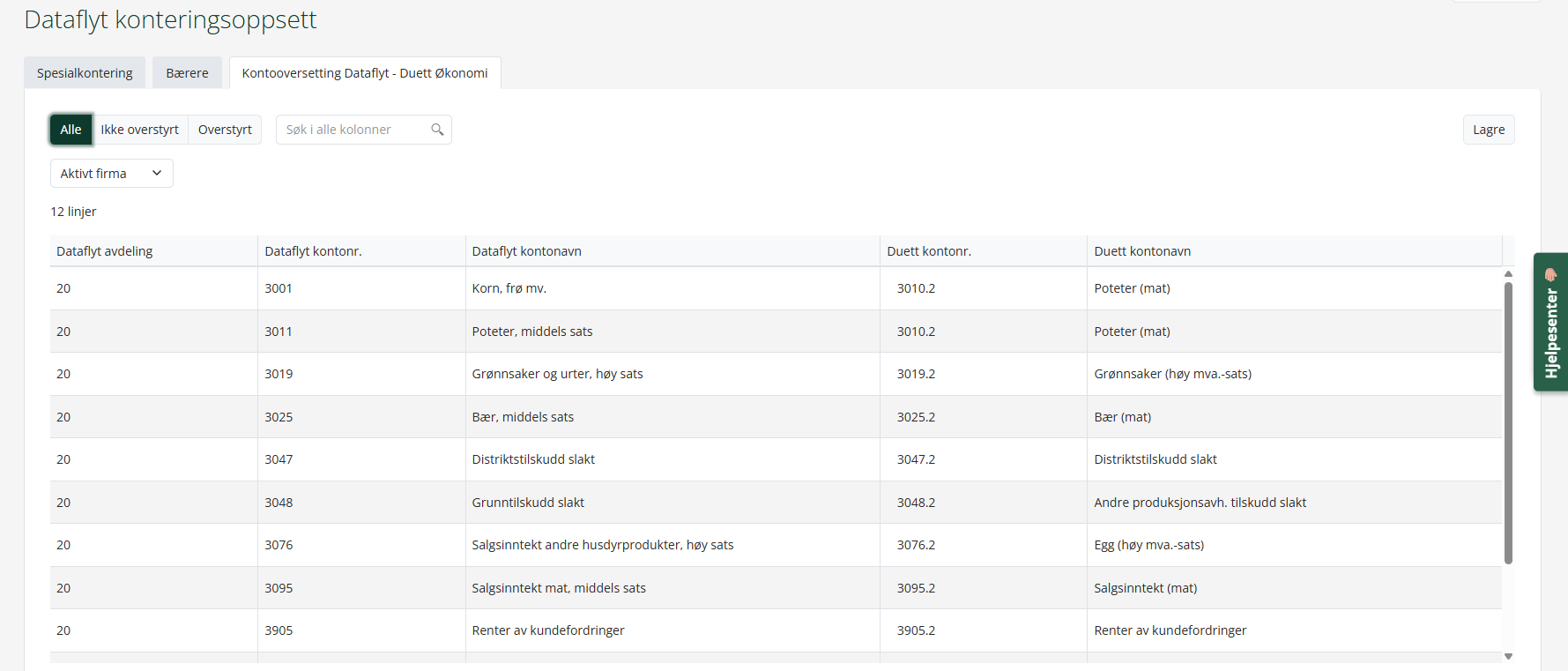
Task: Select 'Salgsinntekt andre husdyrprodukter, høy sats' cell
Action: tap(673, 545)
